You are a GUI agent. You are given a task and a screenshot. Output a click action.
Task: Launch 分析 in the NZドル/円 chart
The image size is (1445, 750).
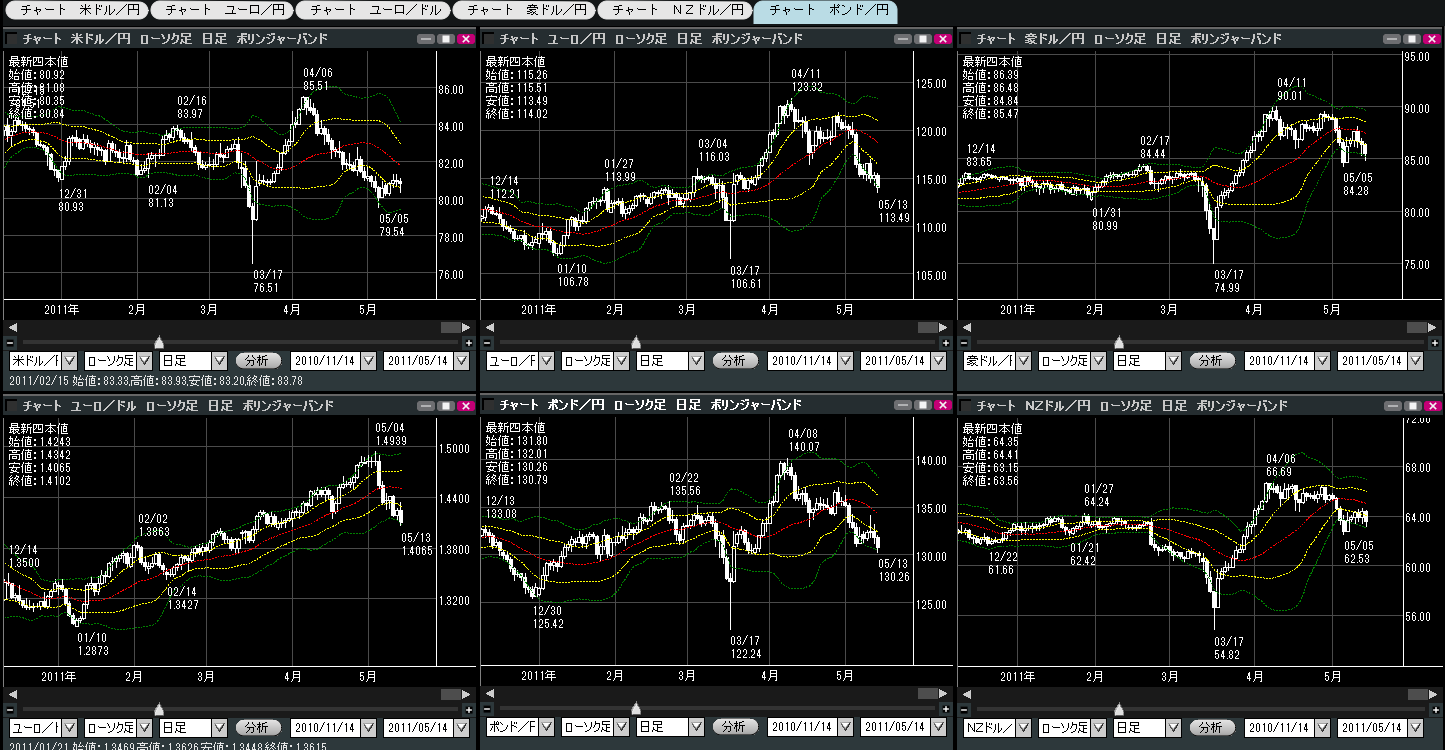click(1211, 728)
